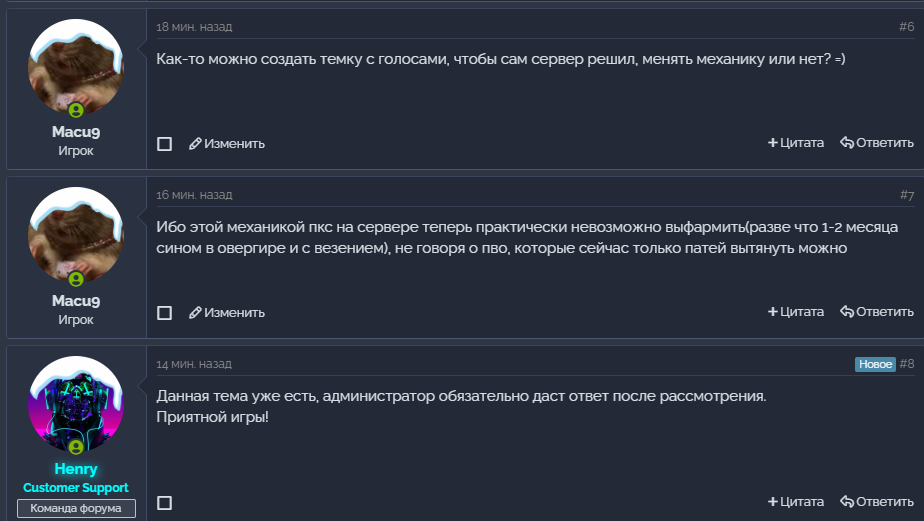Click reply arrow icon in Henry's post
This screenshot has height=521, width=924.
coord(846,502)
